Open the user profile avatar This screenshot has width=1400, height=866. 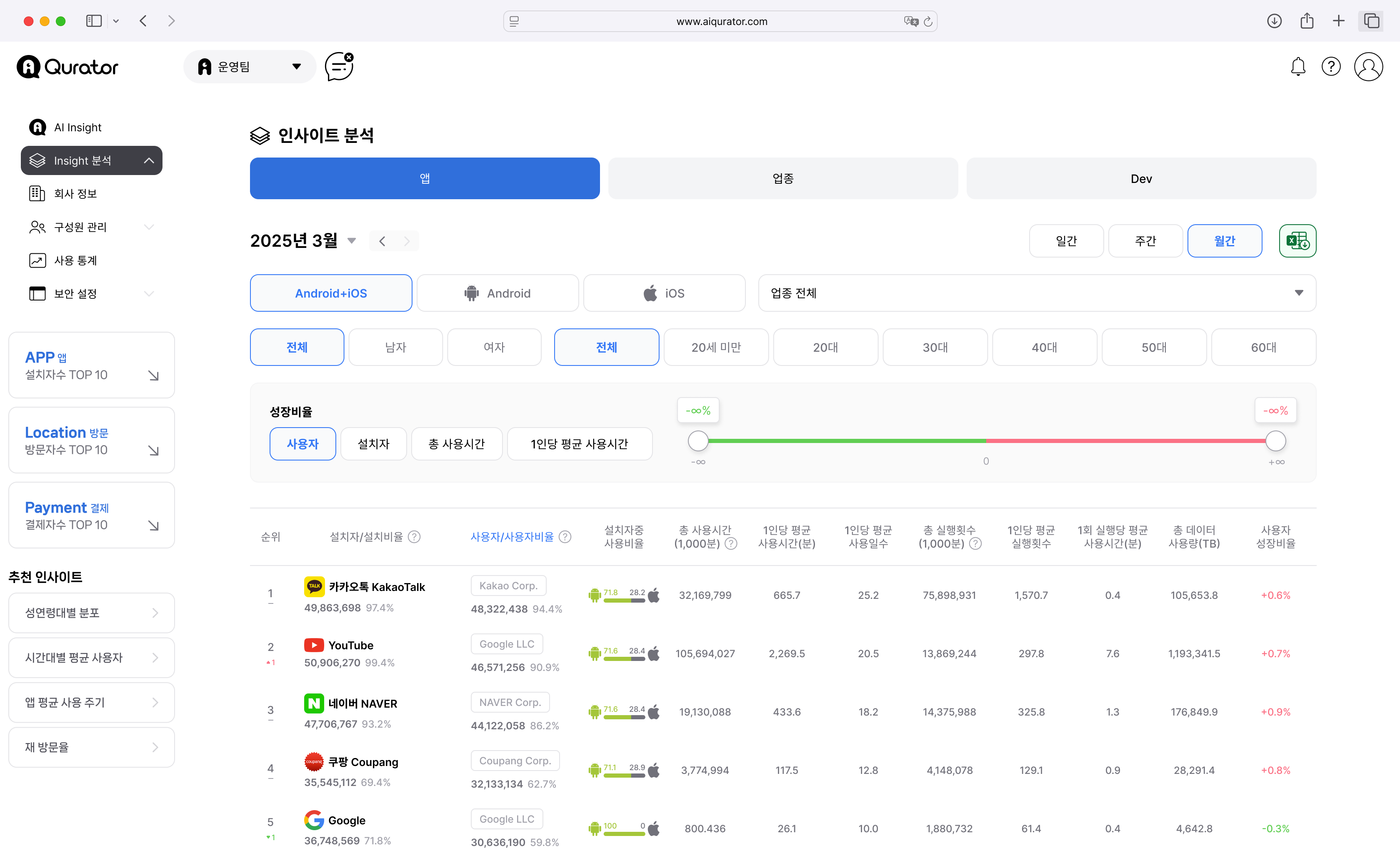coord(1367,66)
